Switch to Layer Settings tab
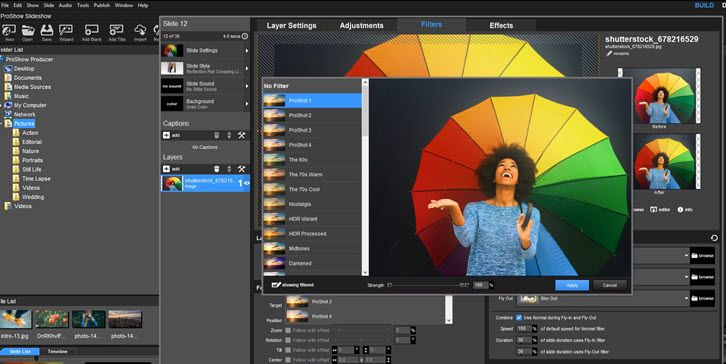The width and height of the screenshot is (726, 364). 291,25
